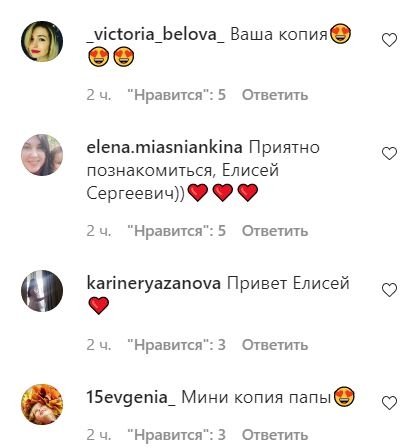Reply to _victoria_belova_ via Ответить
The height and width of the screenshot is (448, 413).
pos(275,95)
